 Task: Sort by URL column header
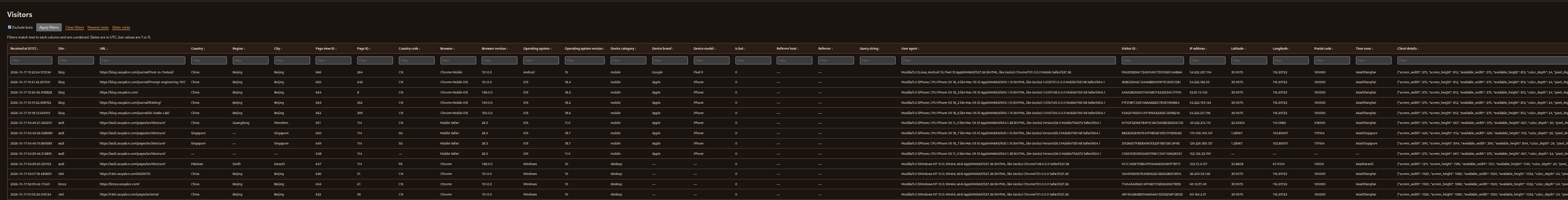click(103, 49)
